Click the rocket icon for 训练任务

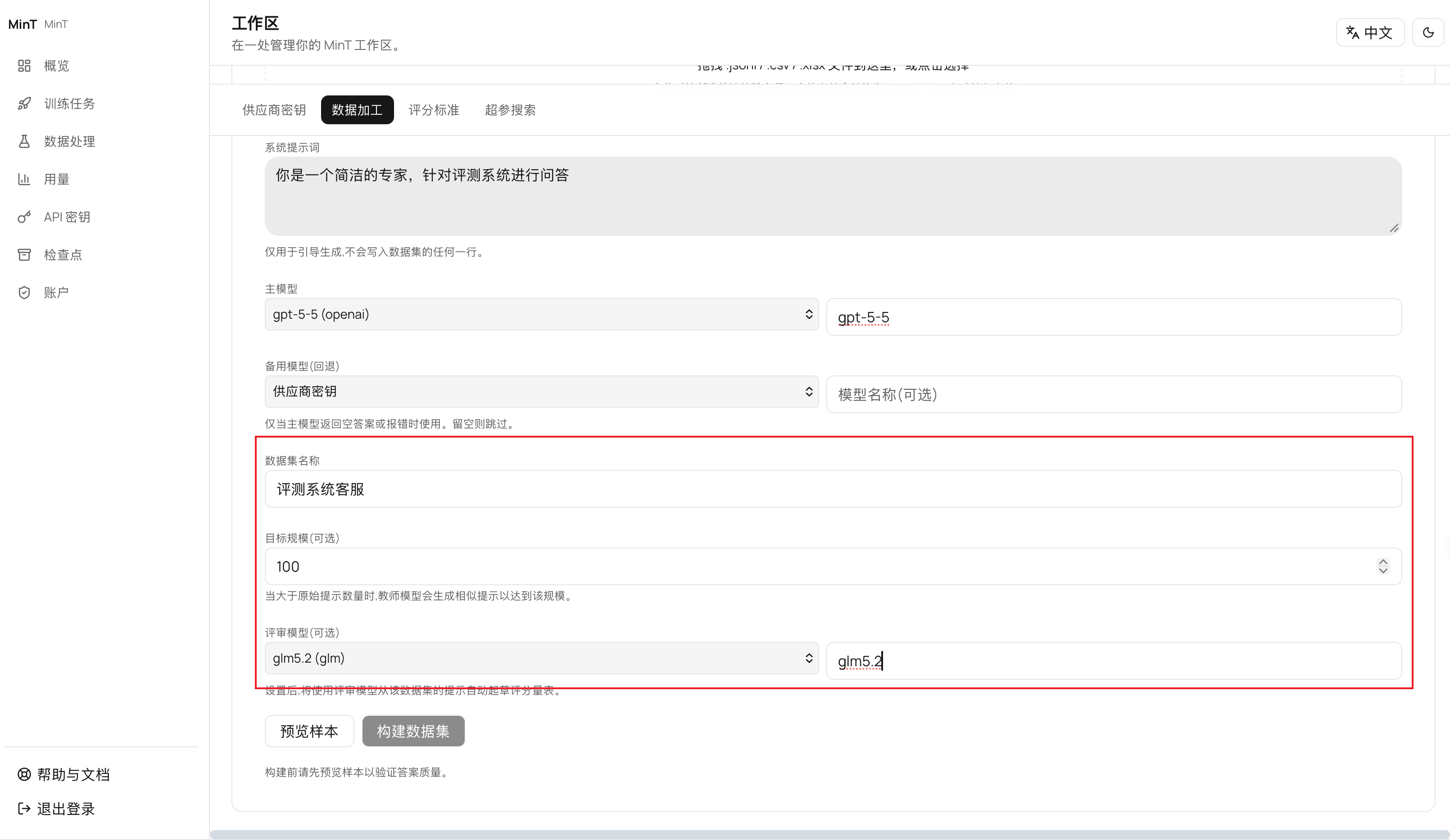[24, 104]
